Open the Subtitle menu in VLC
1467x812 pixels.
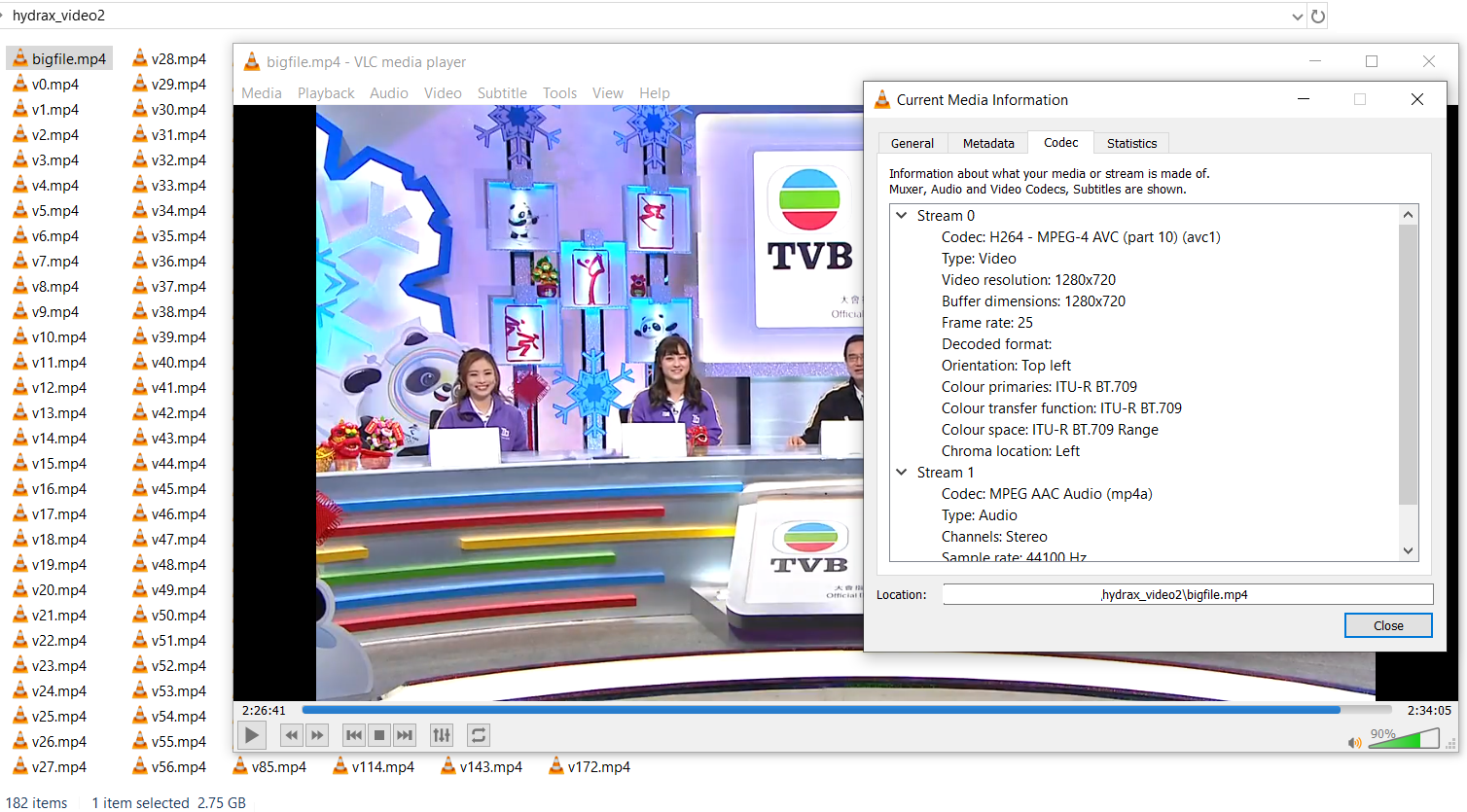coord(502,93)
